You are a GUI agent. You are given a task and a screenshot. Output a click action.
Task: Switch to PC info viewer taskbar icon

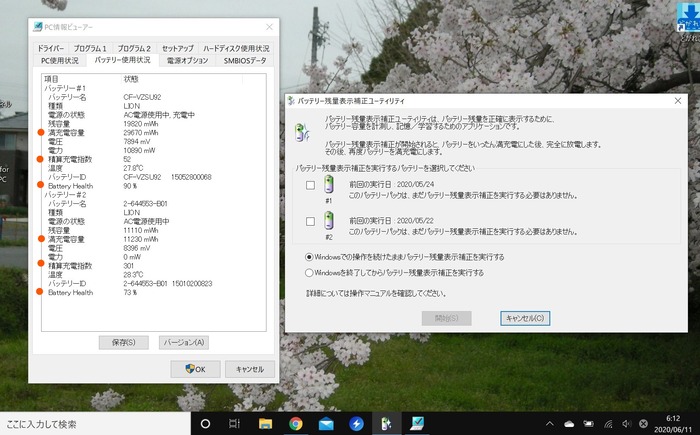[x=417, y=423]
